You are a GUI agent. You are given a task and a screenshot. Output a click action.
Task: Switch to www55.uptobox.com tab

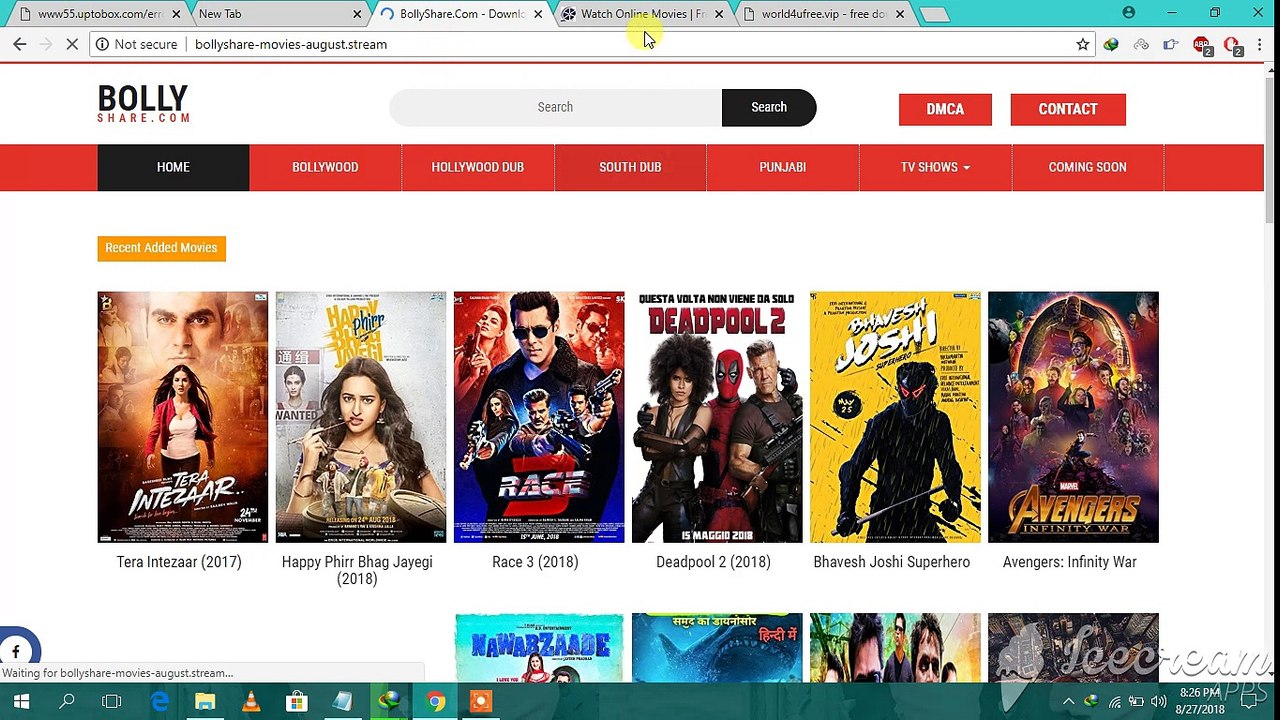click(98, 14)
